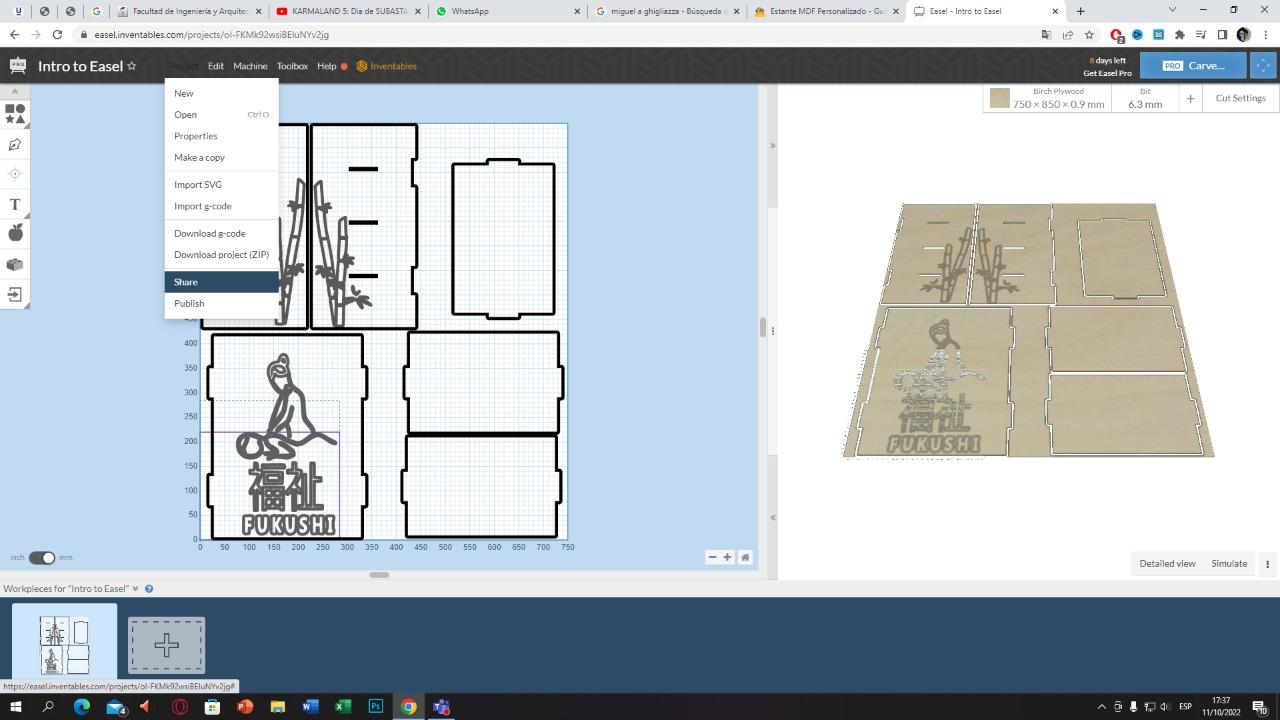The height and width of the screenshot is (720, 1280).
Task: Open the Apps brick icon
Action: click(x=15, y=264)
